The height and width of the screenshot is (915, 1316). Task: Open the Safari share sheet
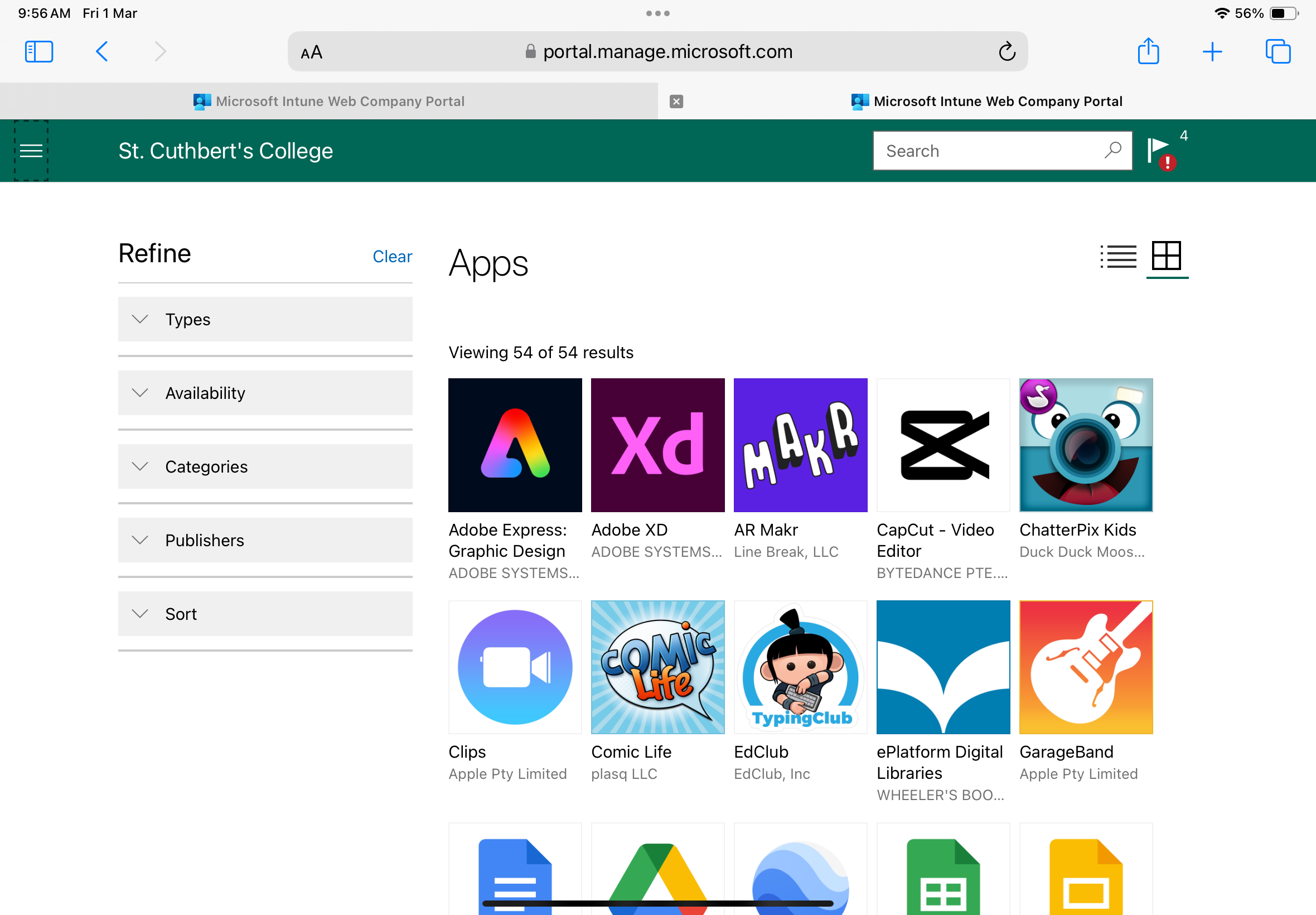pyautogui.click(x=1148, y=51)
